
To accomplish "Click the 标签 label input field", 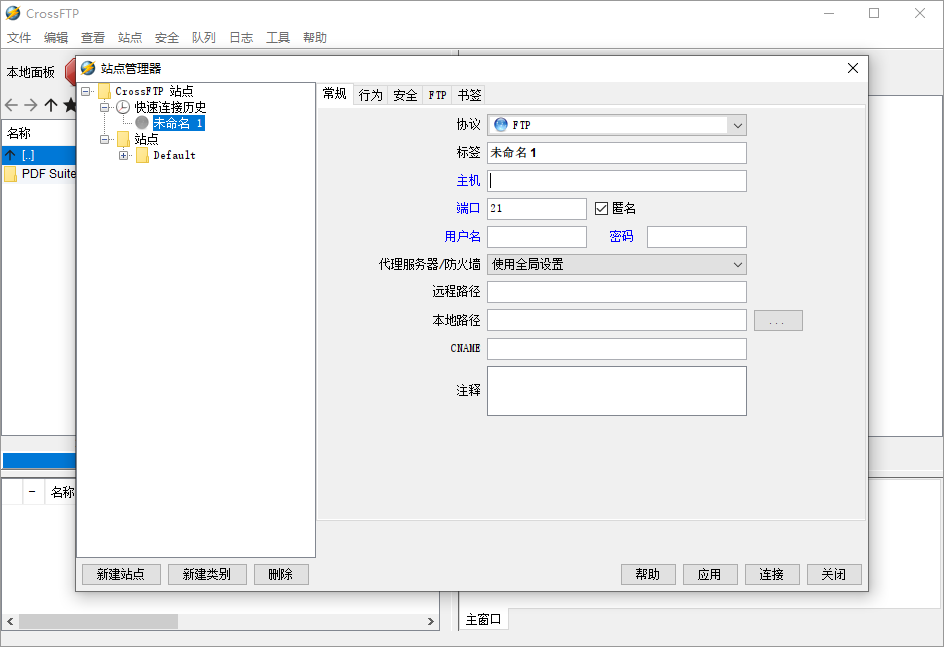I will click(616, 153).
